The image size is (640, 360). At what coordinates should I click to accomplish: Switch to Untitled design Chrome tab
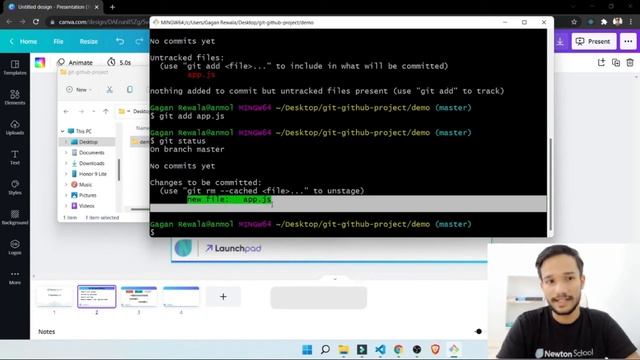pyautogui.click(x=53, y=7)
